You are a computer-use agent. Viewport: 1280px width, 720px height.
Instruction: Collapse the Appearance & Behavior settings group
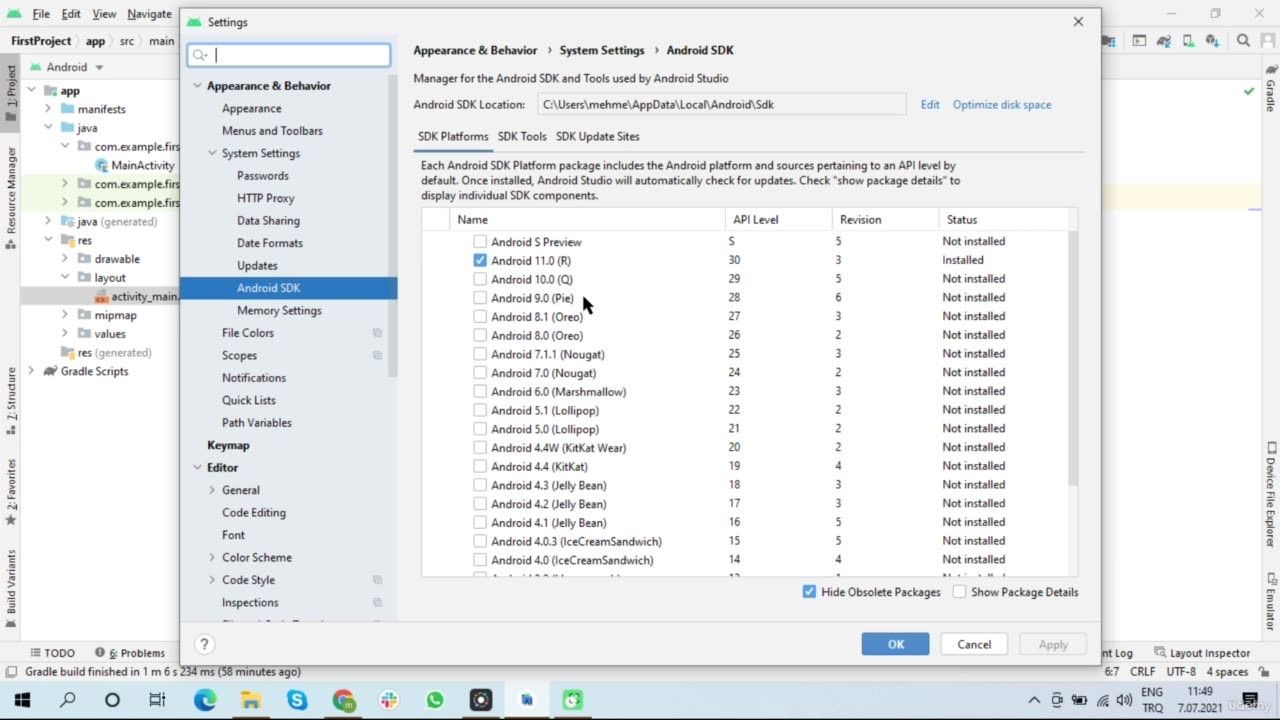coord(197,86)
